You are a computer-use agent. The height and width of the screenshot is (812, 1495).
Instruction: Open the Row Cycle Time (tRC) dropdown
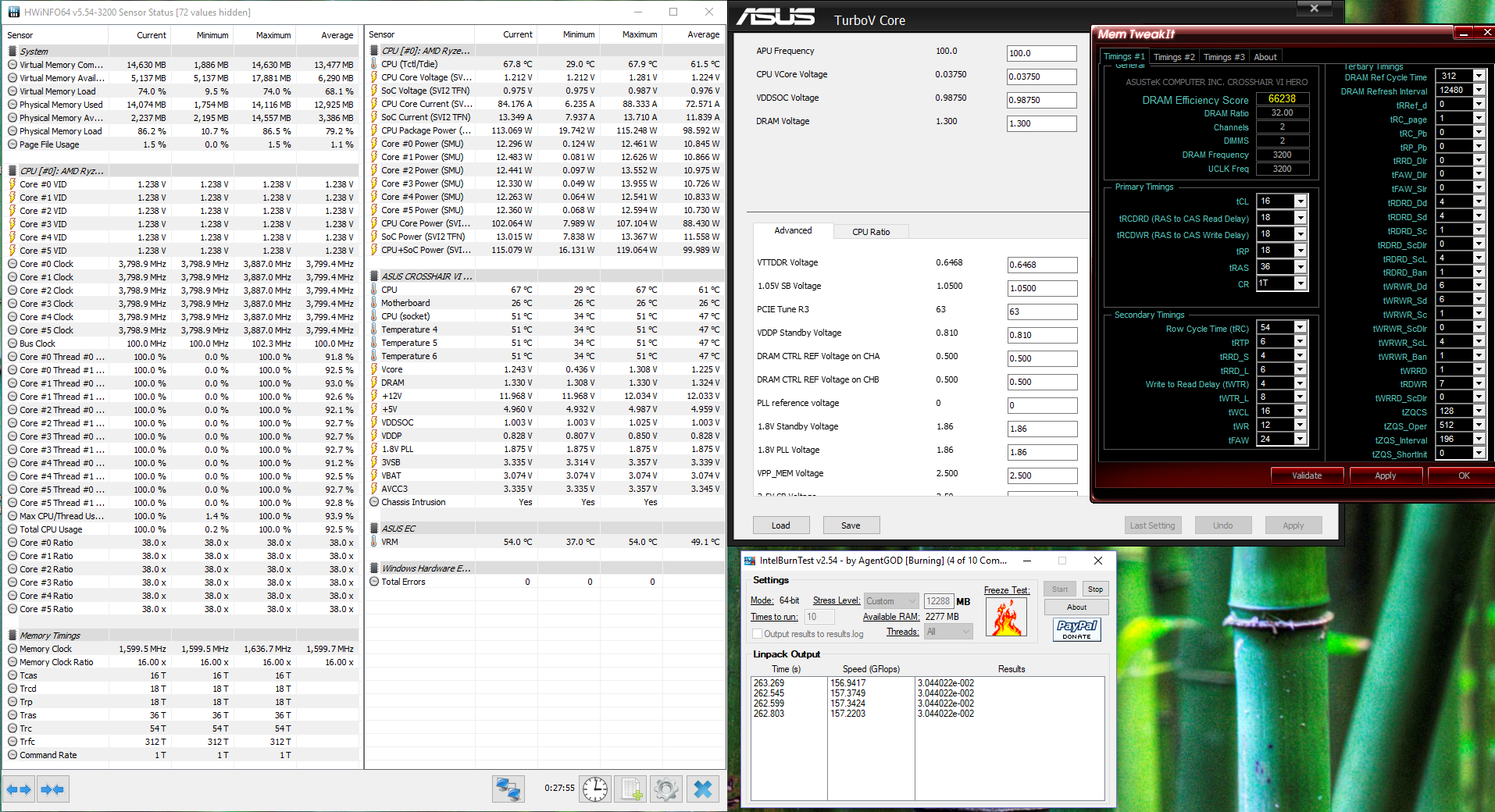[1300, 328]
